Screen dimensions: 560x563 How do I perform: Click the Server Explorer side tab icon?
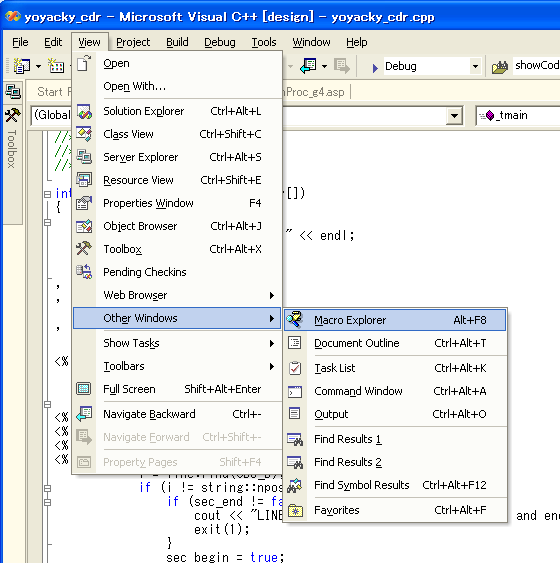13,92
